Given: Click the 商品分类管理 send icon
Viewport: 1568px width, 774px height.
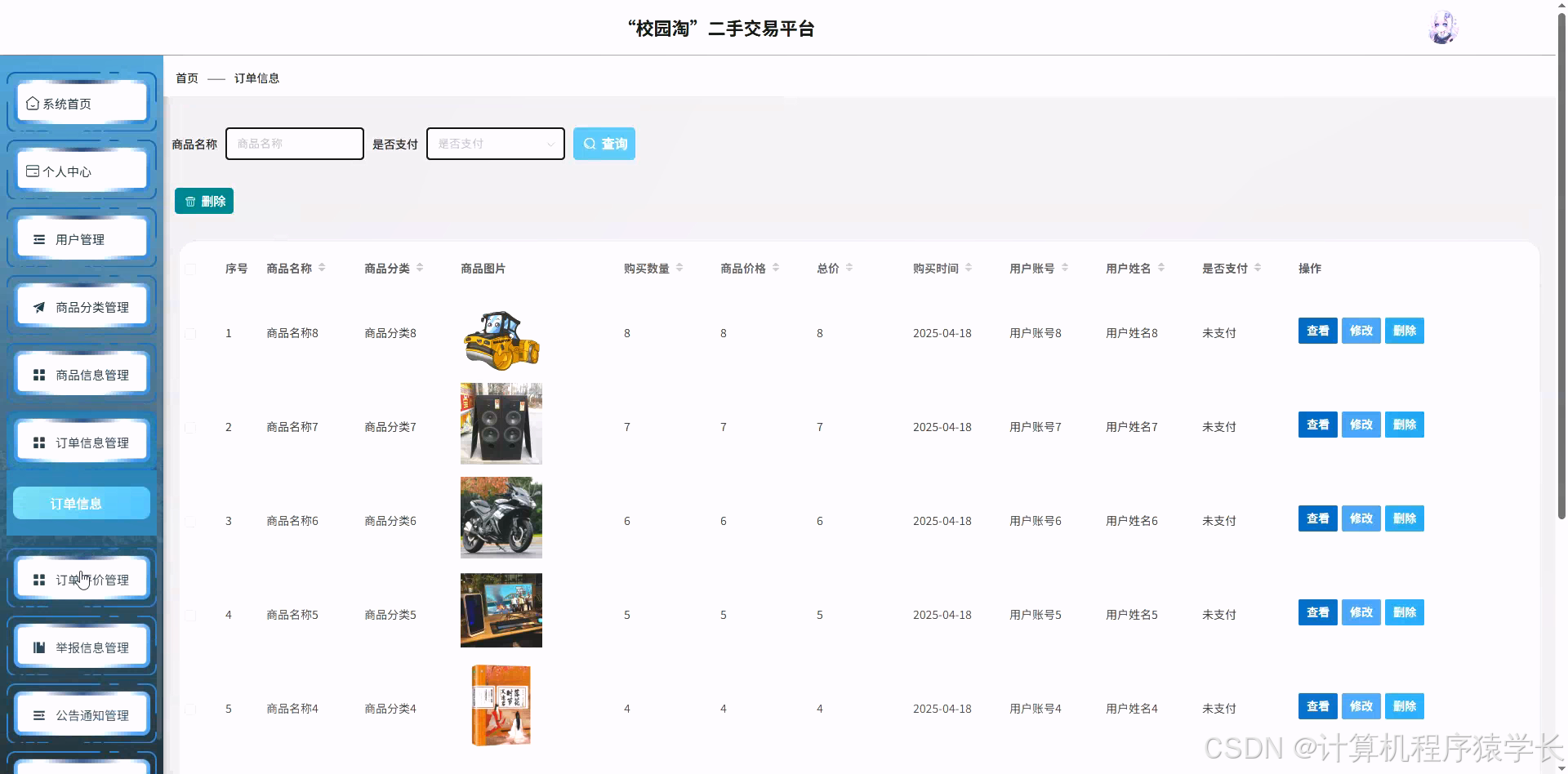Looking at the screenshot, I should [x=38, y=307].
